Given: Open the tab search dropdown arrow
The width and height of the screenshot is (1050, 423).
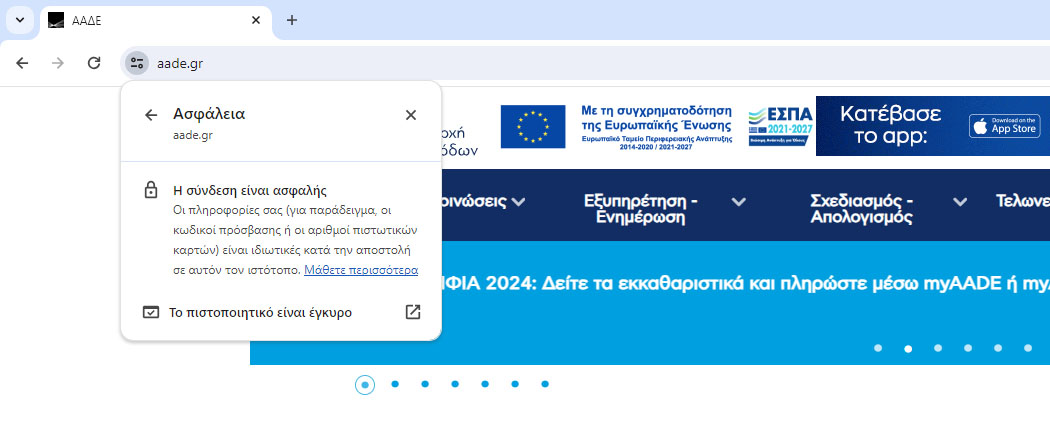Looking at the screenshot, I should [x=19, y=20].
